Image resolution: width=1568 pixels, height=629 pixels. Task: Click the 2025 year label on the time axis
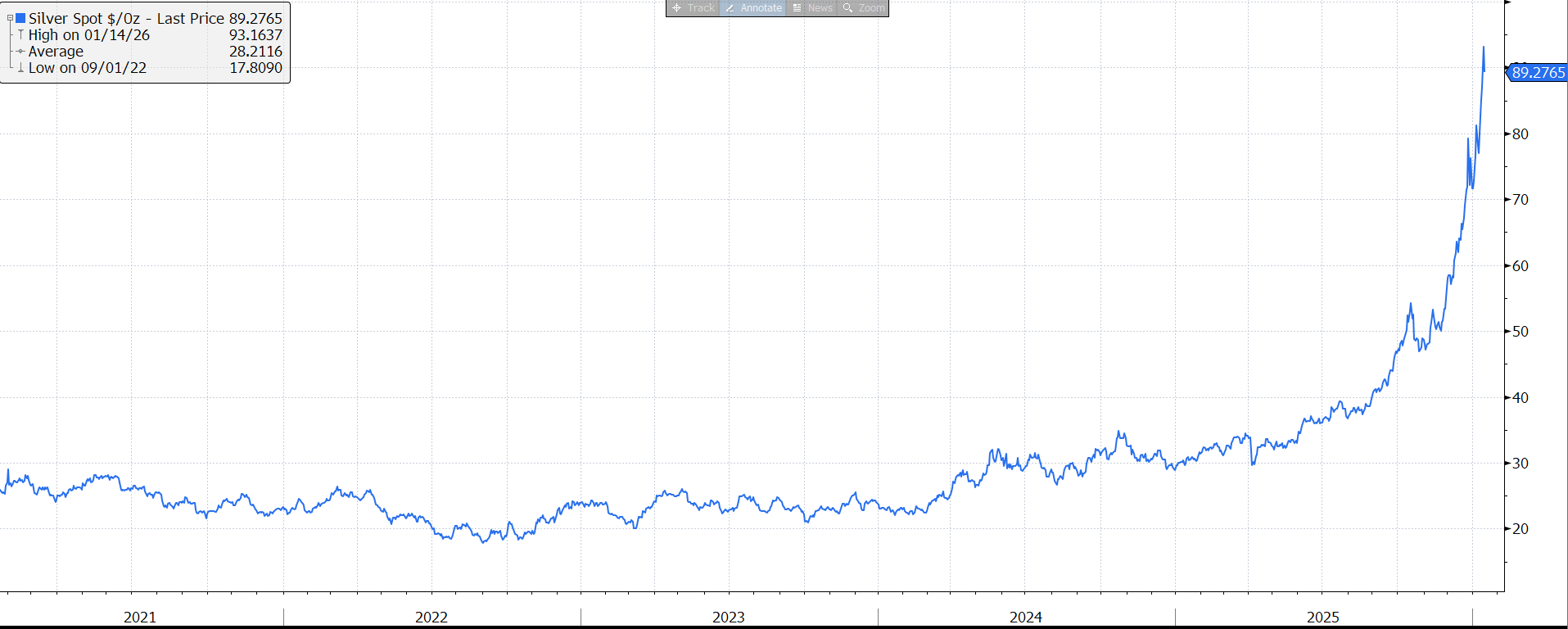point(1323,617)
